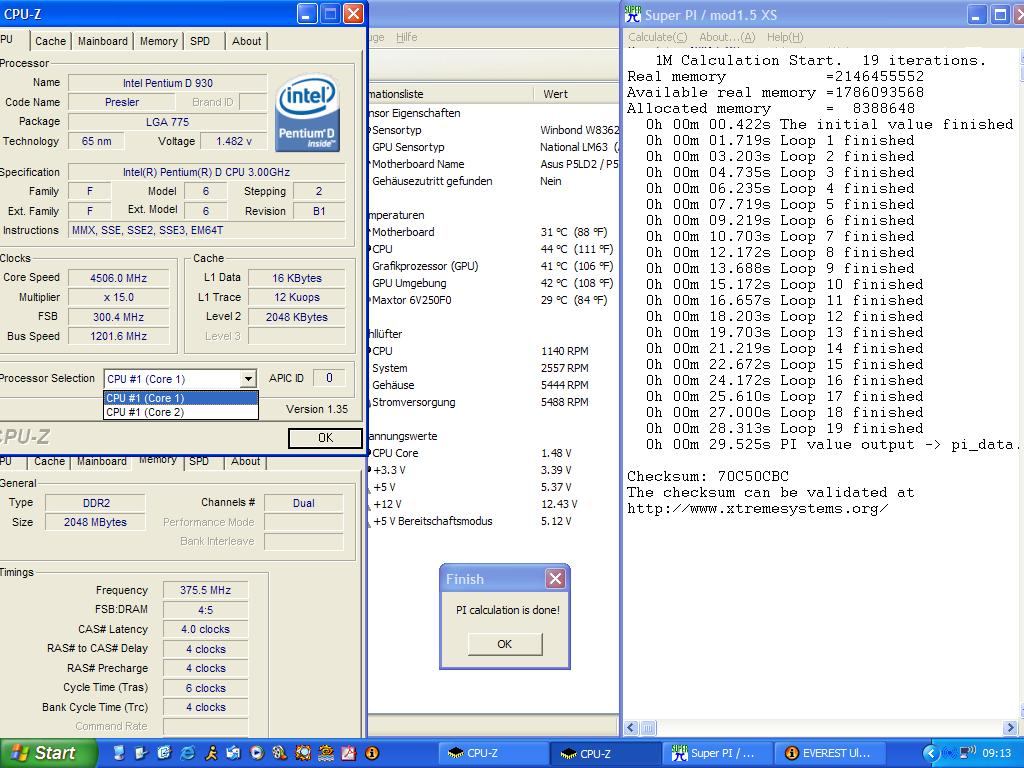The image size is (1024, 768).
Task: Open Adobe Acrobat quick launch icon
Action: point(349,753)
